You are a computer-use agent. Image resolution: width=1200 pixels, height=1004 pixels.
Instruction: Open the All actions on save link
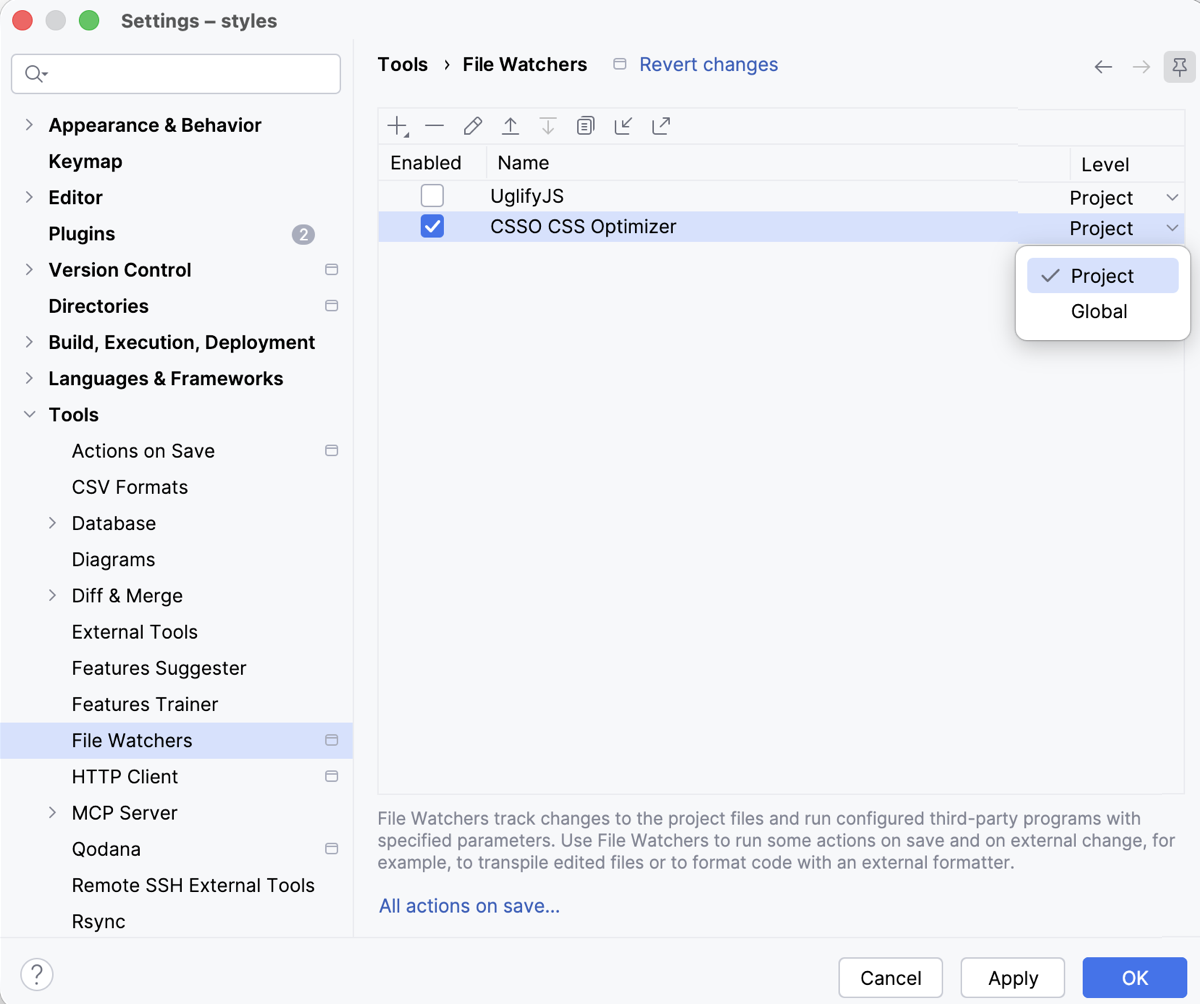(x=469, y=906)
